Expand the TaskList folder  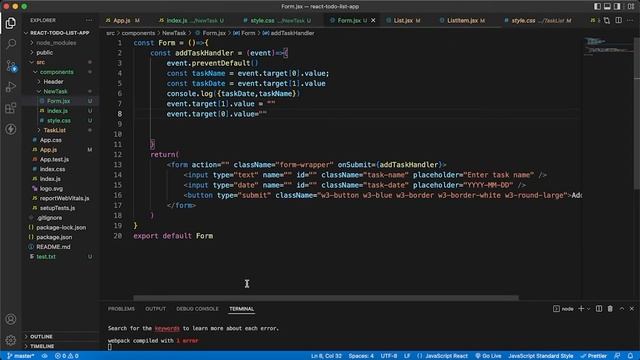(x=54, y=130)
